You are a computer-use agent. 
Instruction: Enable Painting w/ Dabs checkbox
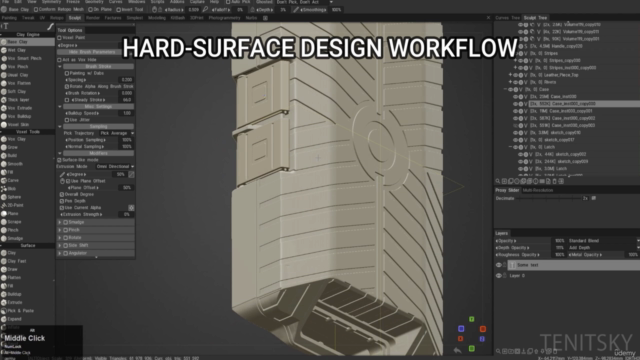click(67, 73)
